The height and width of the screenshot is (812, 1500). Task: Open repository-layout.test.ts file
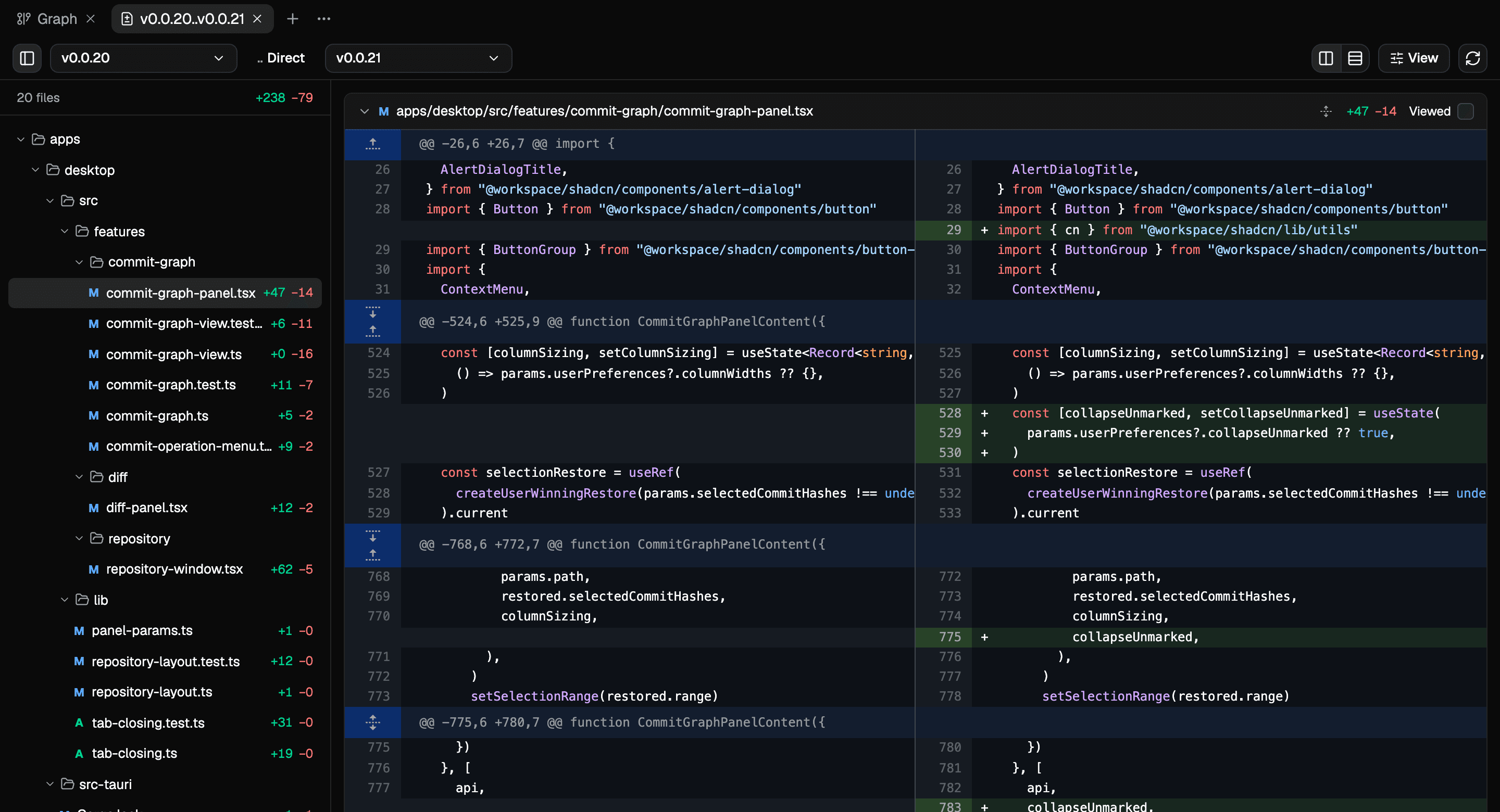(x=166, y=661)
